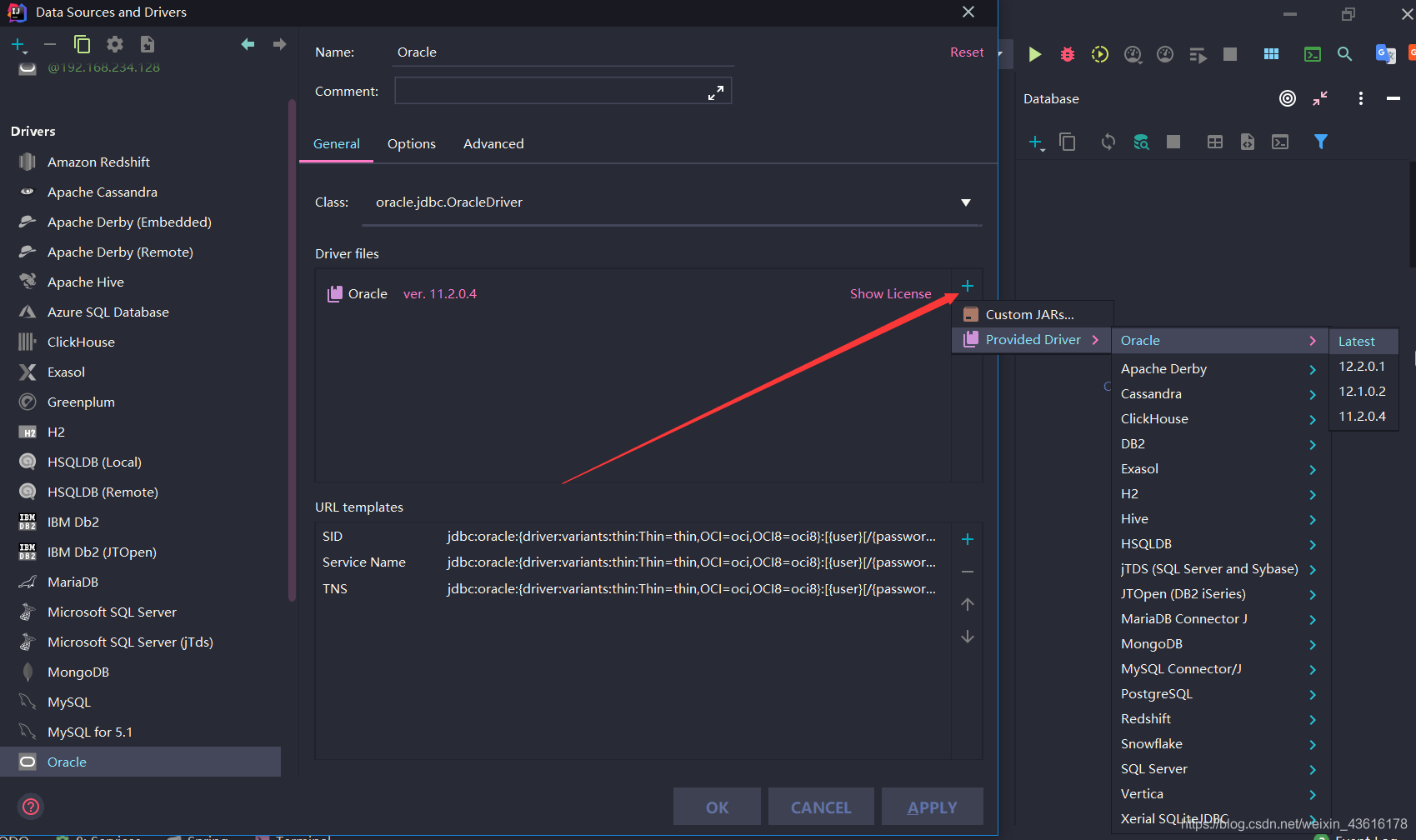Expand the PostgreSQL driver submenu
Viewport: 1416px width, 840px height.
point(1220,694)
